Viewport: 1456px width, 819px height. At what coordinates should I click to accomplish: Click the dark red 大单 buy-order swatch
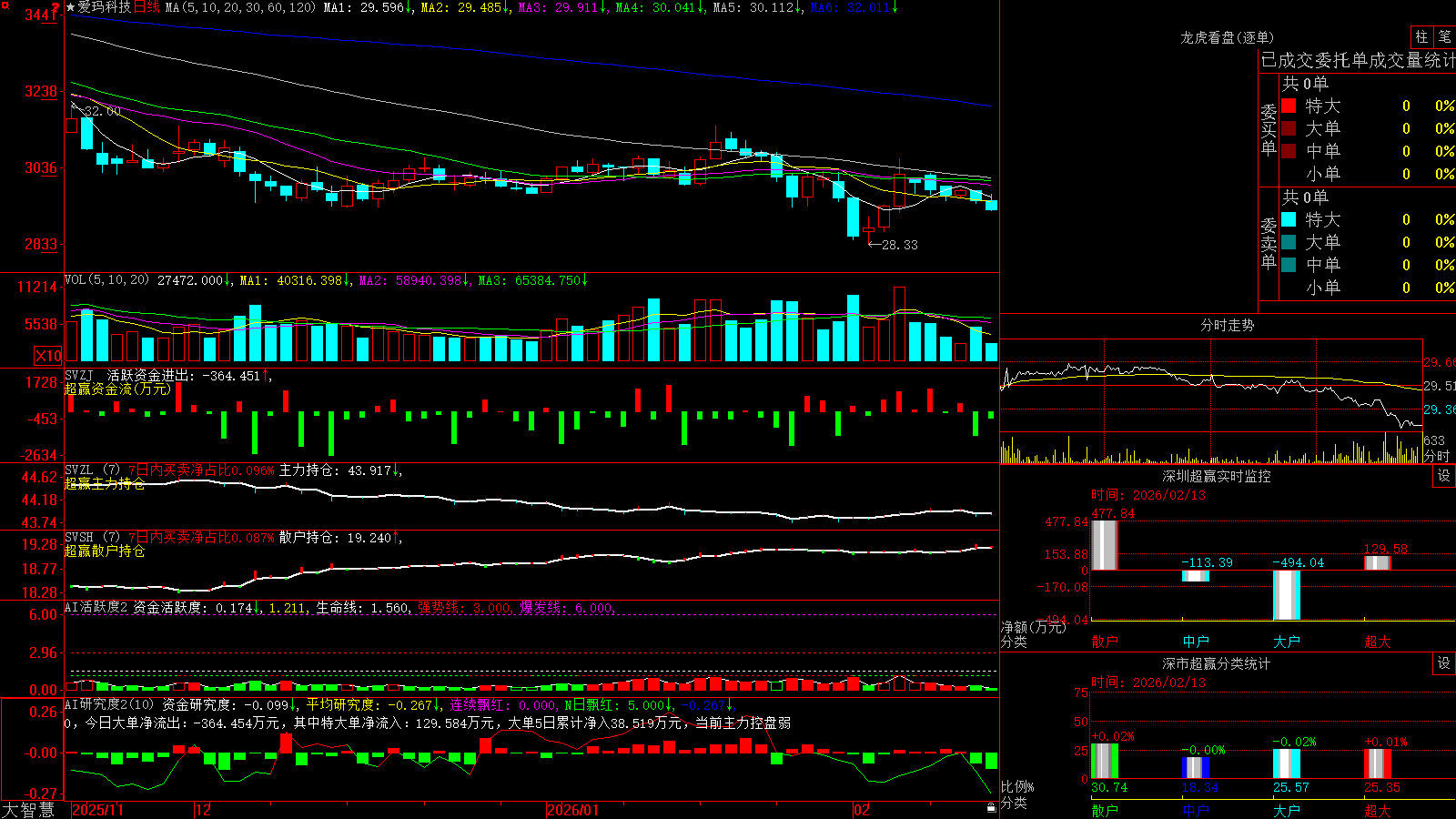click(x=1289, y=128)
